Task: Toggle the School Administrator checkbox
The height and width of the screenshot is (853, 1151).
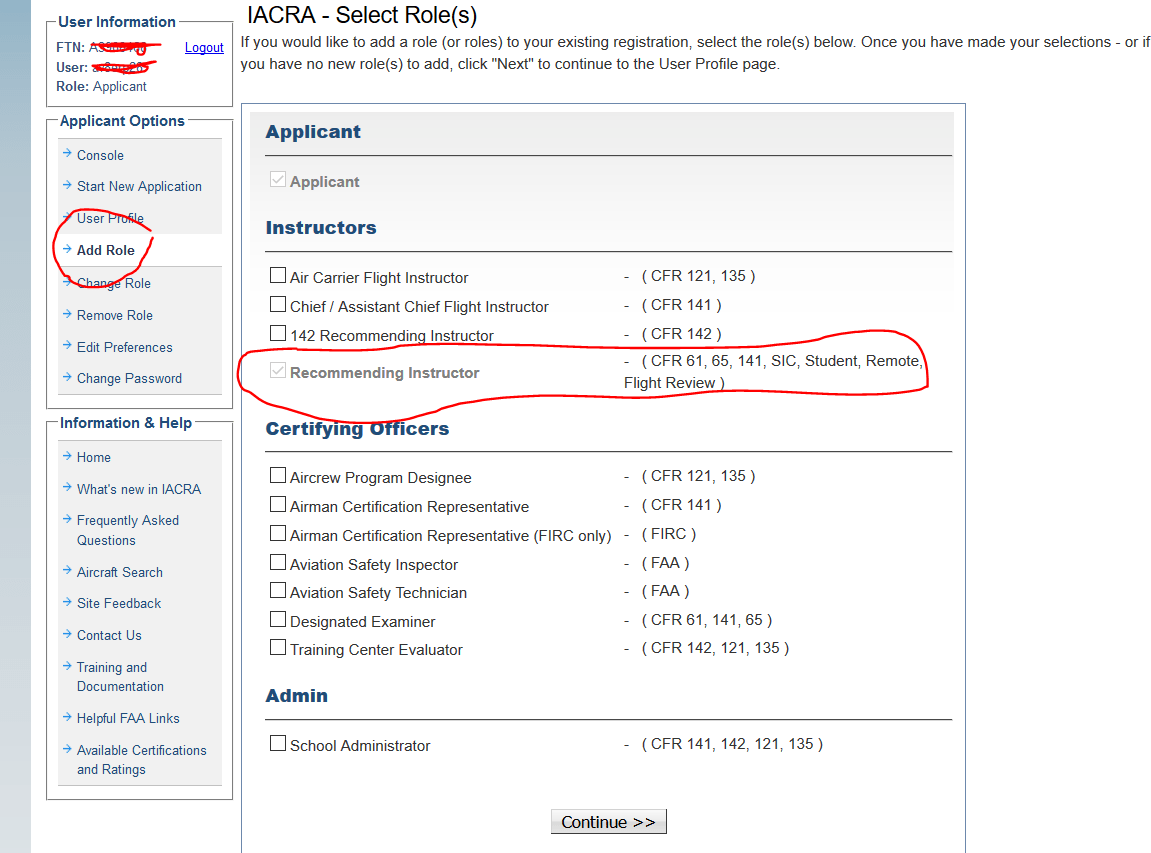Action: (x=278, y=744)
